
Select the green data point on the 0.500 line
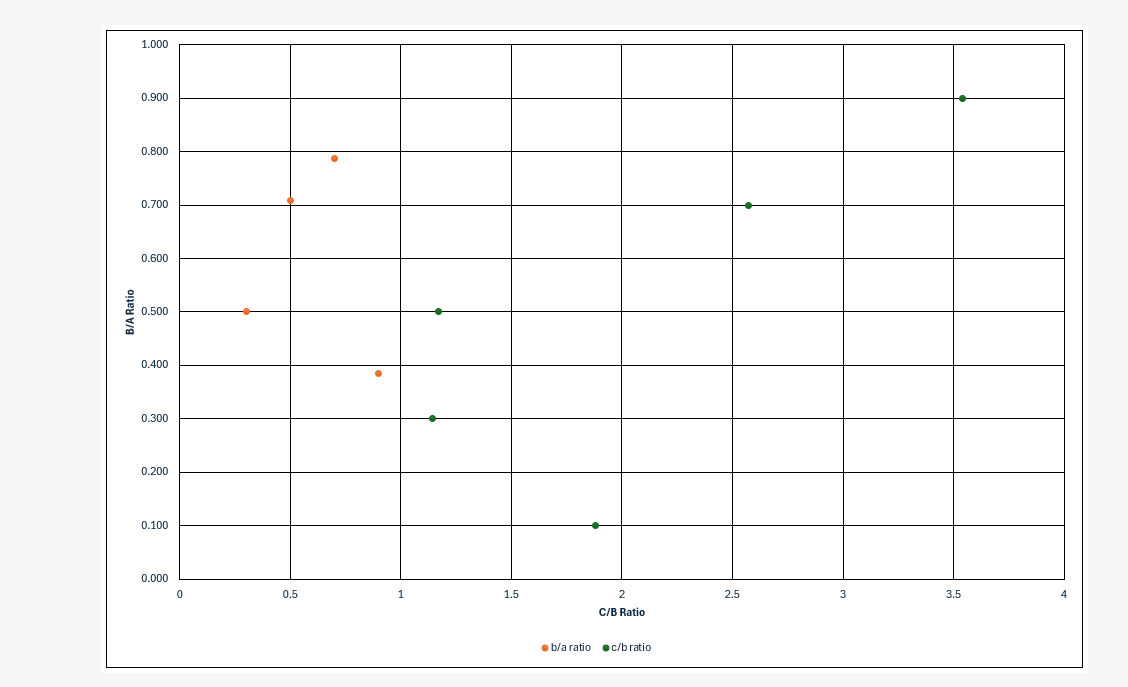point(438,311)
